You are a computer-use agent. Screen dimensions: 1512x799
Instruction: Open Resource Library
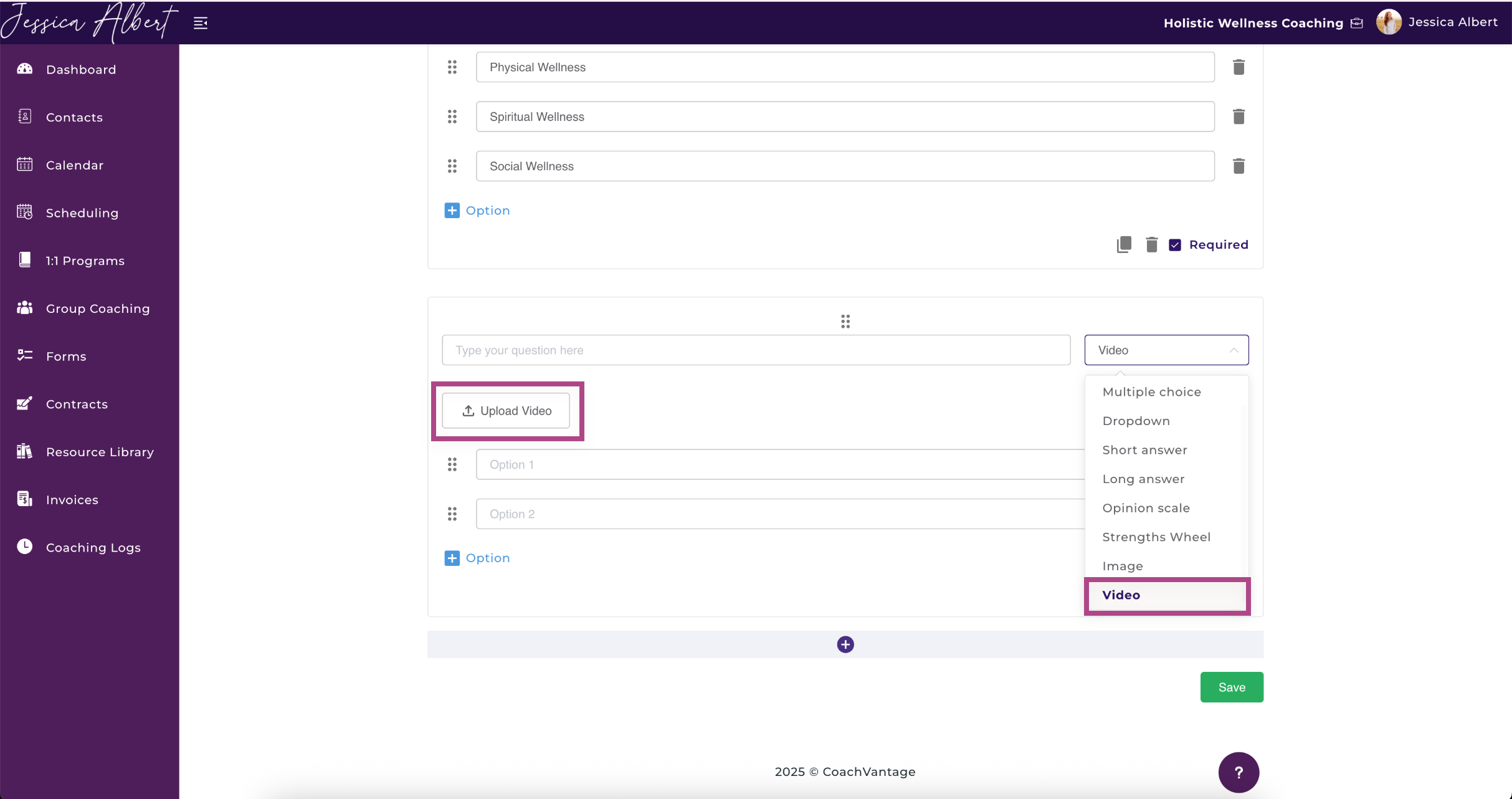pos(100,452)
